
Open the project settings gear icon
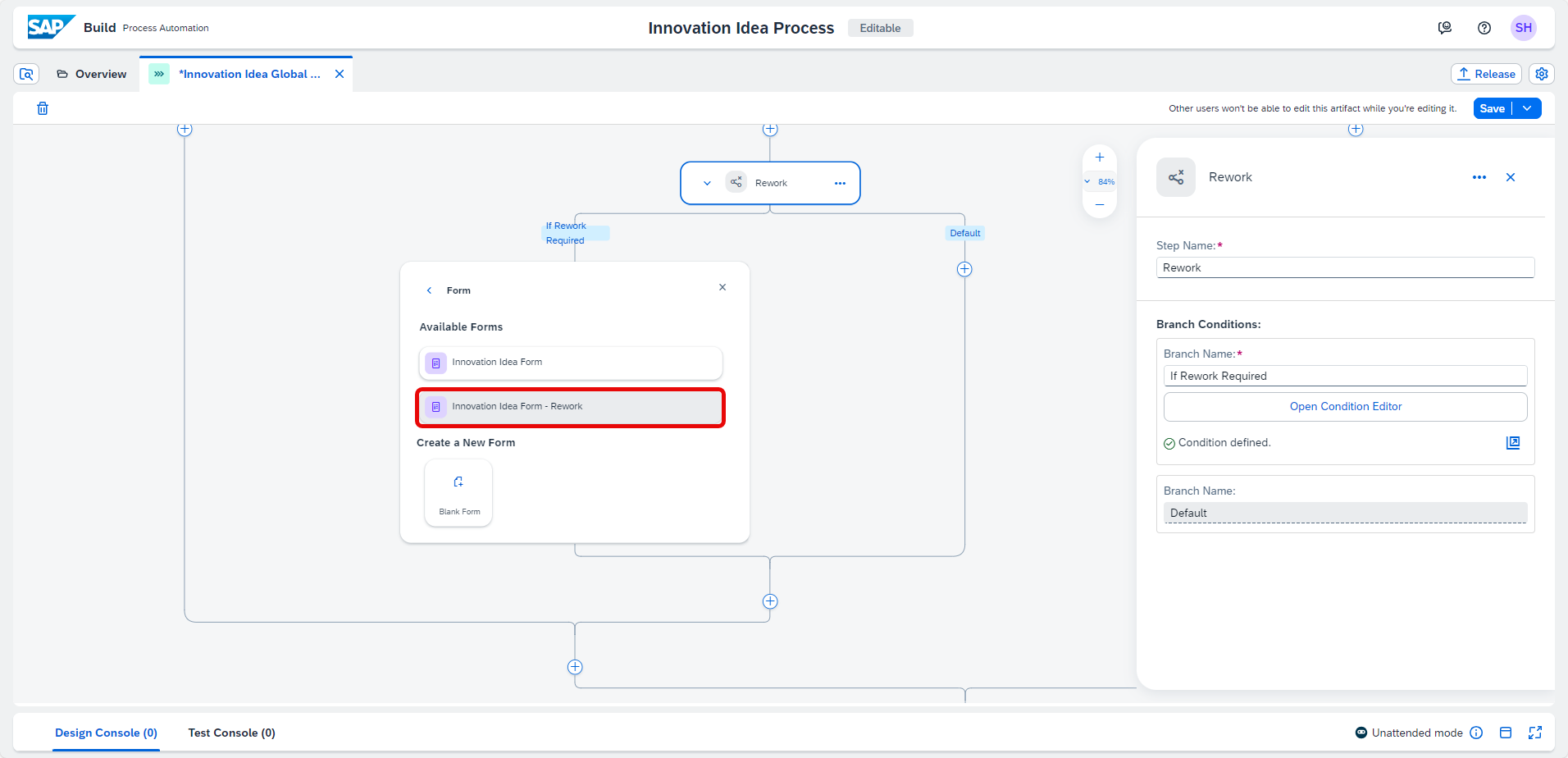click(x=1542, y=74)
